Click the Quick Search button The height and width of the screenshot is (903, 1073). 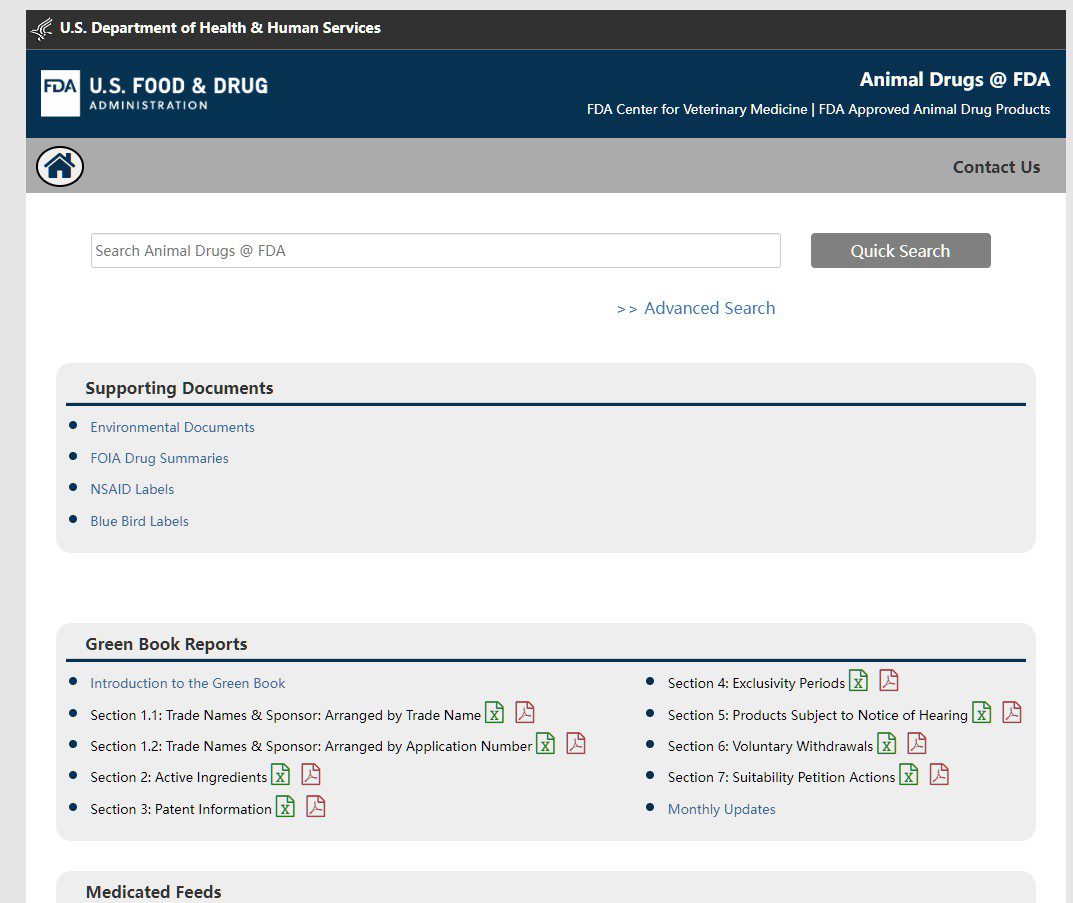(x=901, y=250)
